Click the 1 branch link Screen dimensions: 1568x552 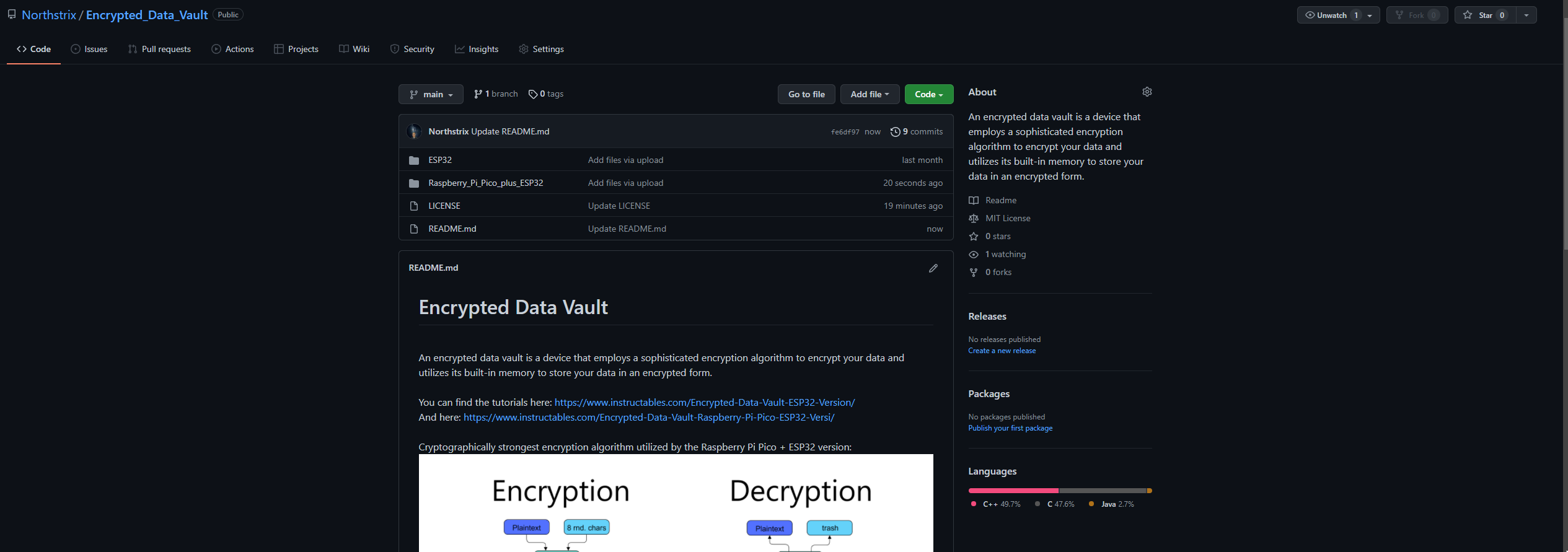point(496,94)
